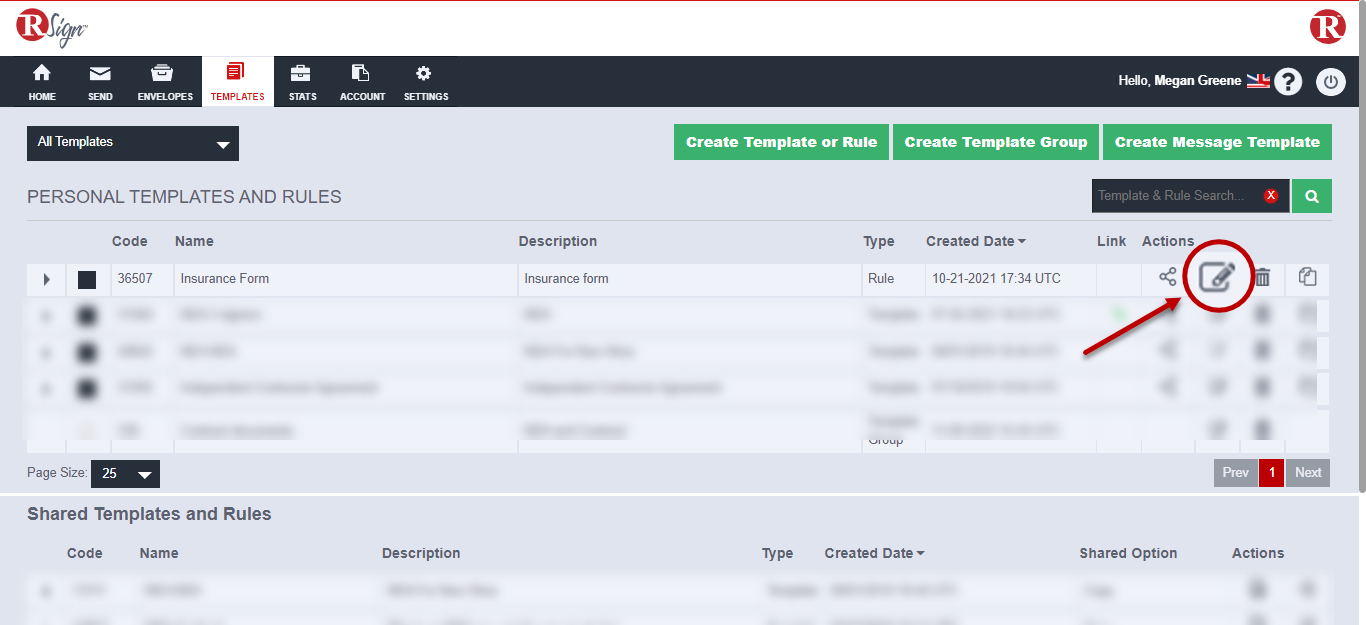The height and width of the screenshot is (625, 1366).
Task: Click the edit icon for Insurance Form
Action: pos(1218,277)
